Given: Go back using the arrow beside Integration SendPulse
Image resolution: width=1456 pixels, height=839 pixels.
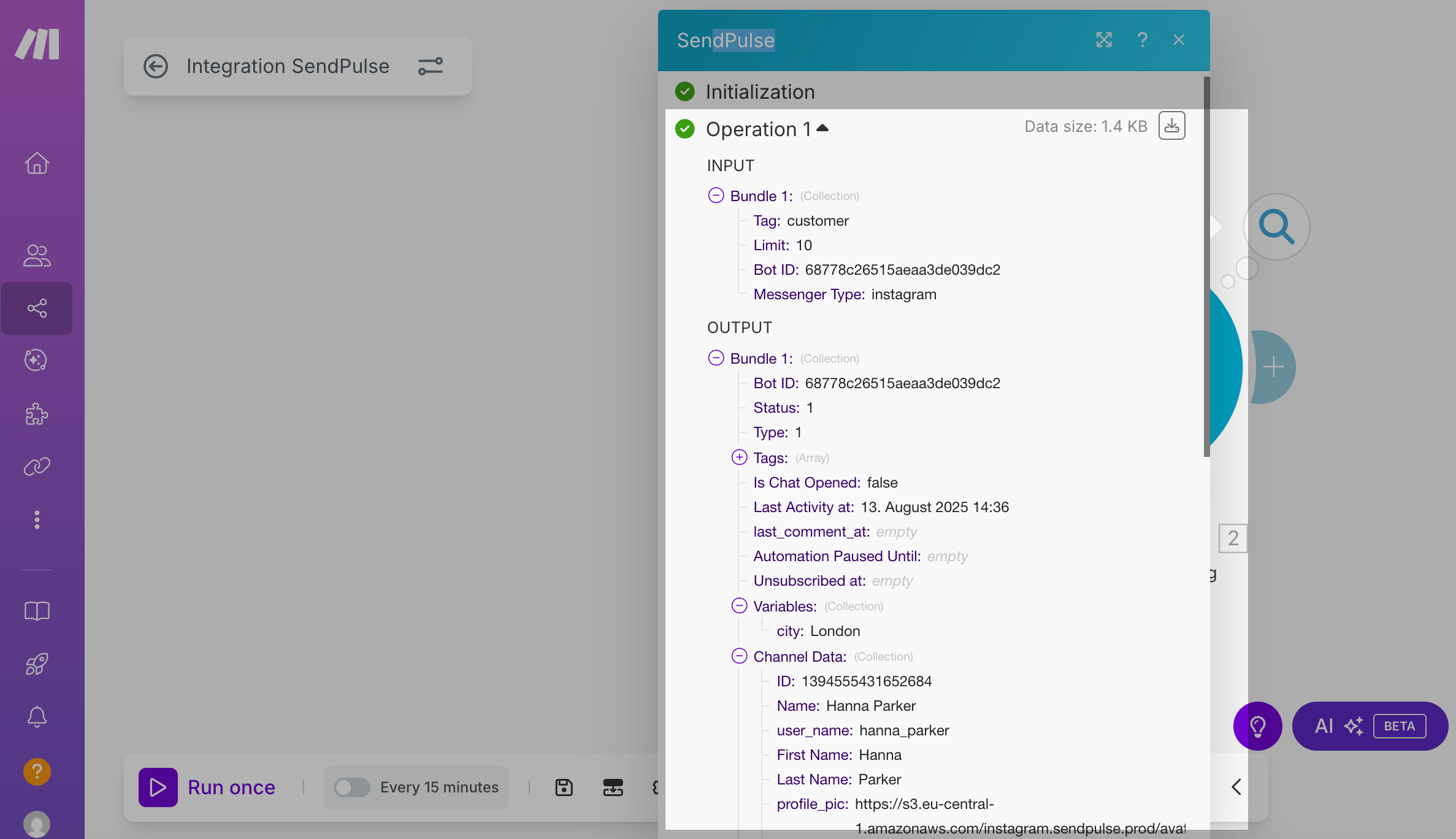Looking at the screenshot, I should tap(156, 66).
